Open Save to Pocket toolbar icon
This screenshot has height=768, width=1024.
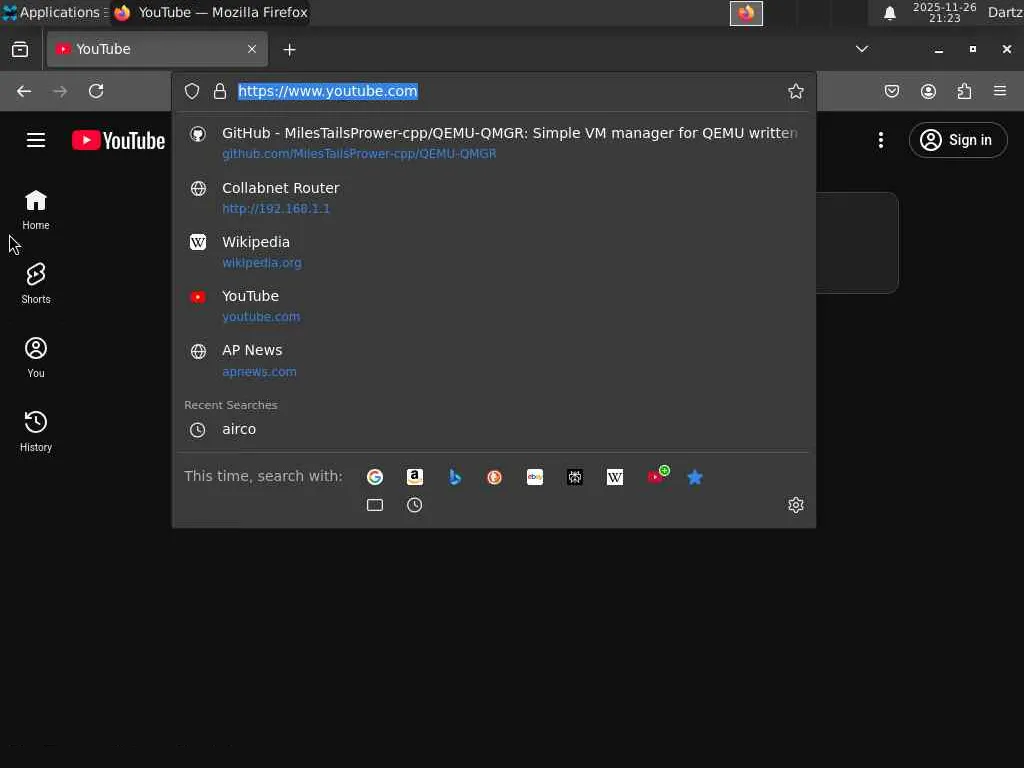(x=892, y=91)
